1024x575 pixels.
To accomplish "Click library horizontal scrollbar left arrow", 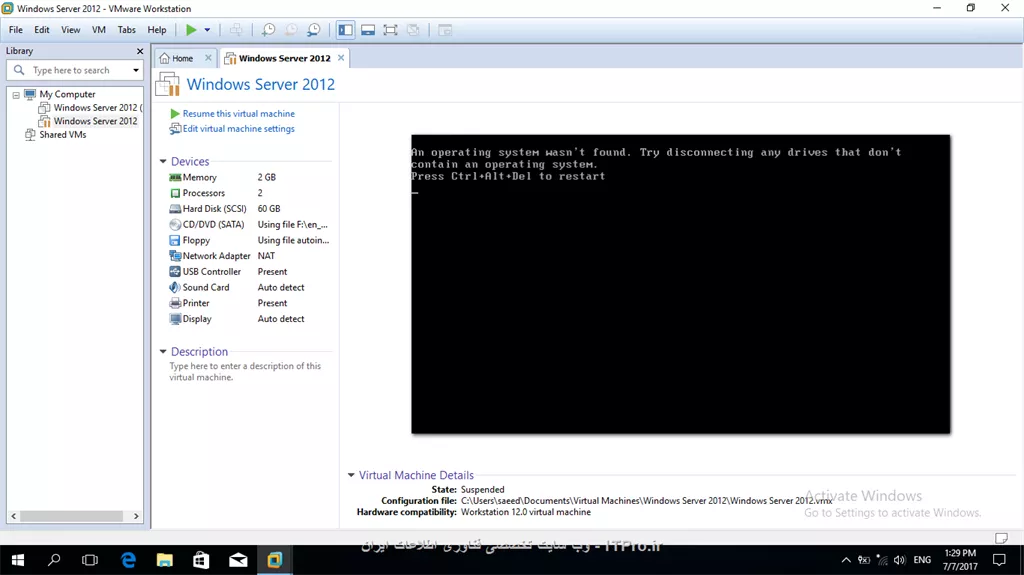I will (x=14, y=516).
